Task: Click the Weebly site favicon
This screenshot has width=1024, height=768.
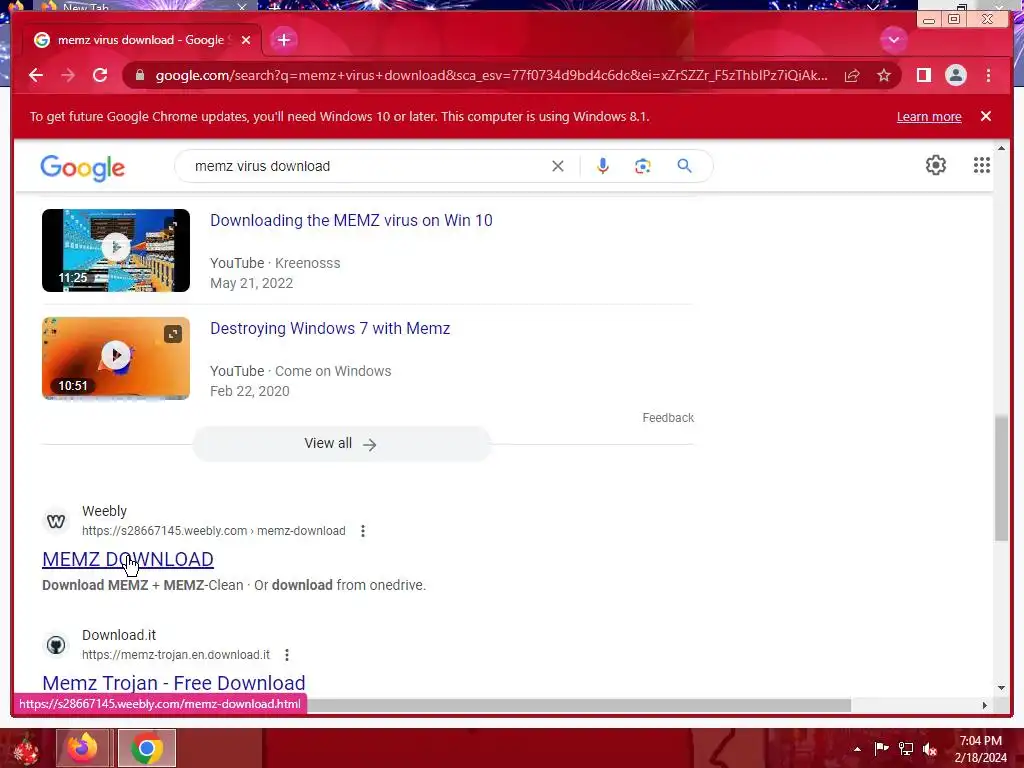Action: coord(56,520)
